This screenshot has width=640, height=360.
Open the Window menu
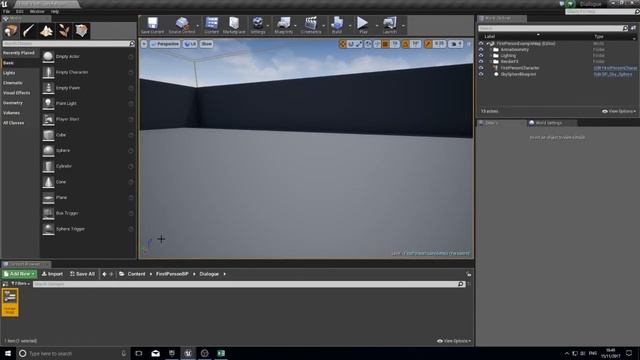pyautogui.click(x=37, y=11)
